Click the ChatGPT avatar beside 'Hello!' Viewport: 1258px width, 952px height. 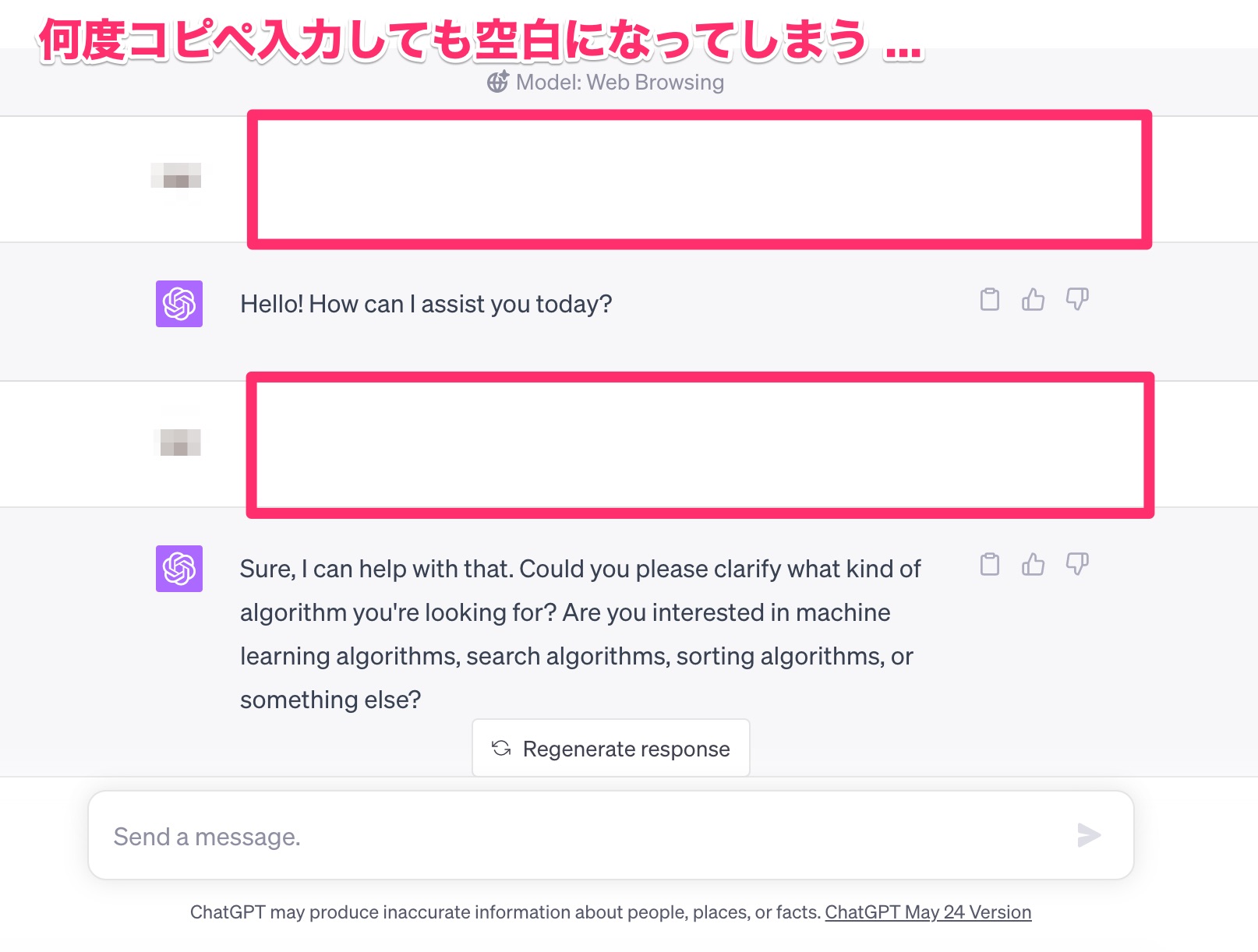179,304
